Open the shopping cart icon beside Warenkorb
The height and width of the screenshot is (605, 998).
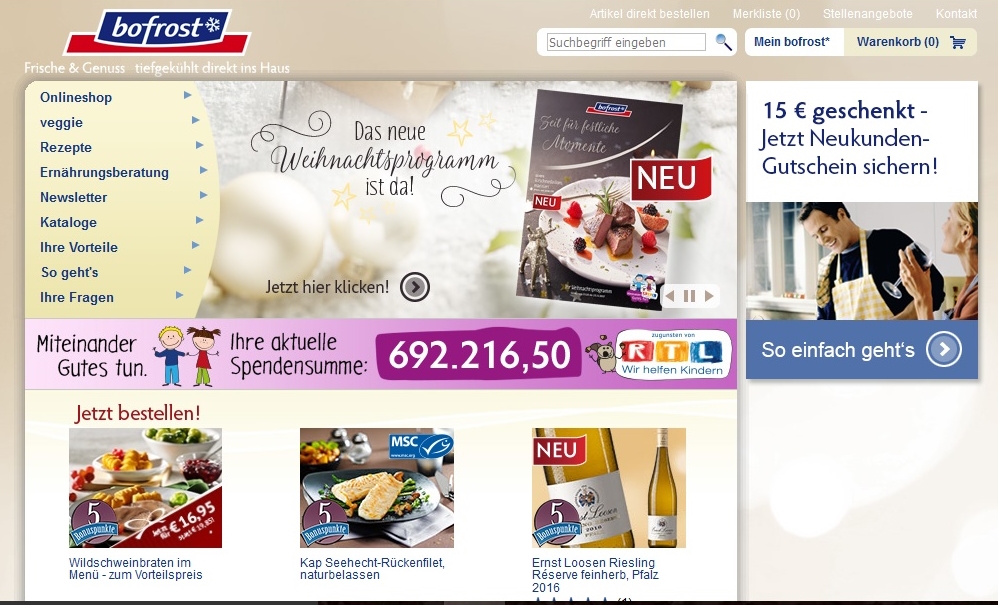957,43
